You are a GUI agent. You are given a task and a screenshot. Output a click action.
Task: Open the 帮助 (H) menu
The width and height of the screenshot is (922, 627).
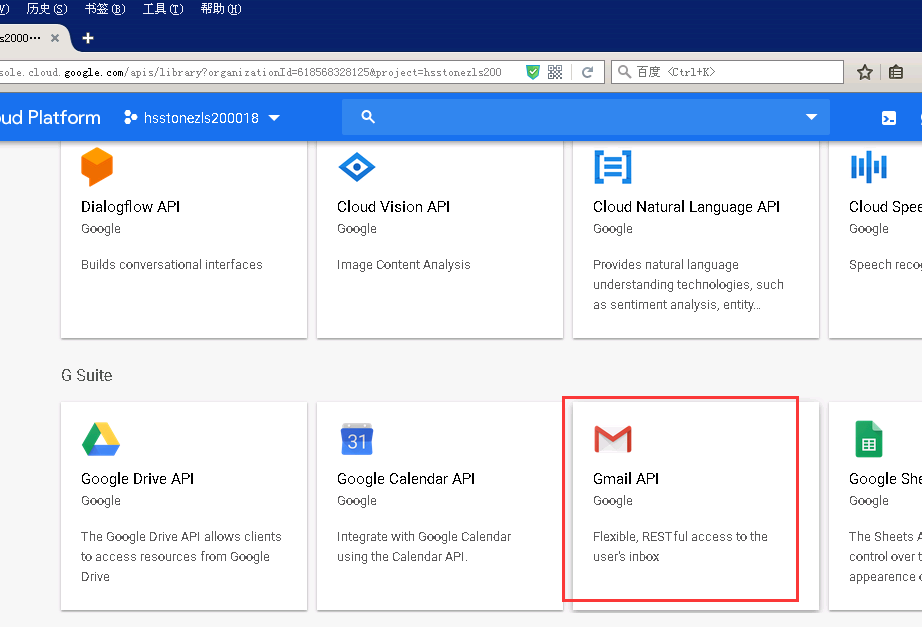(221, 9)
